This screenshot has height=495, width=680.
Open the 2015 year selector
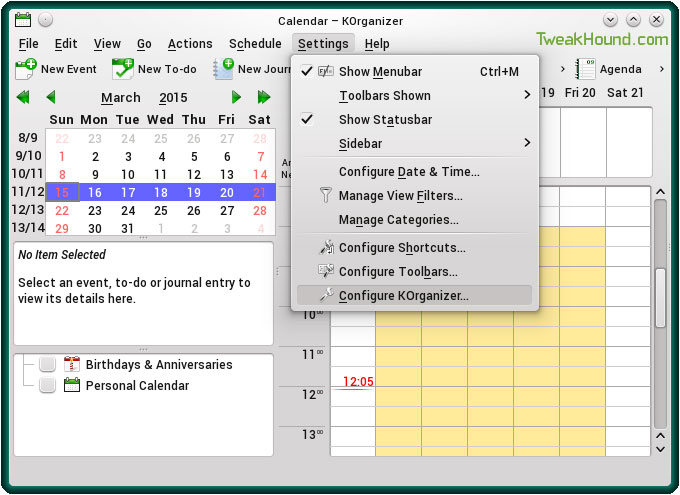click(x=173, y=98)
